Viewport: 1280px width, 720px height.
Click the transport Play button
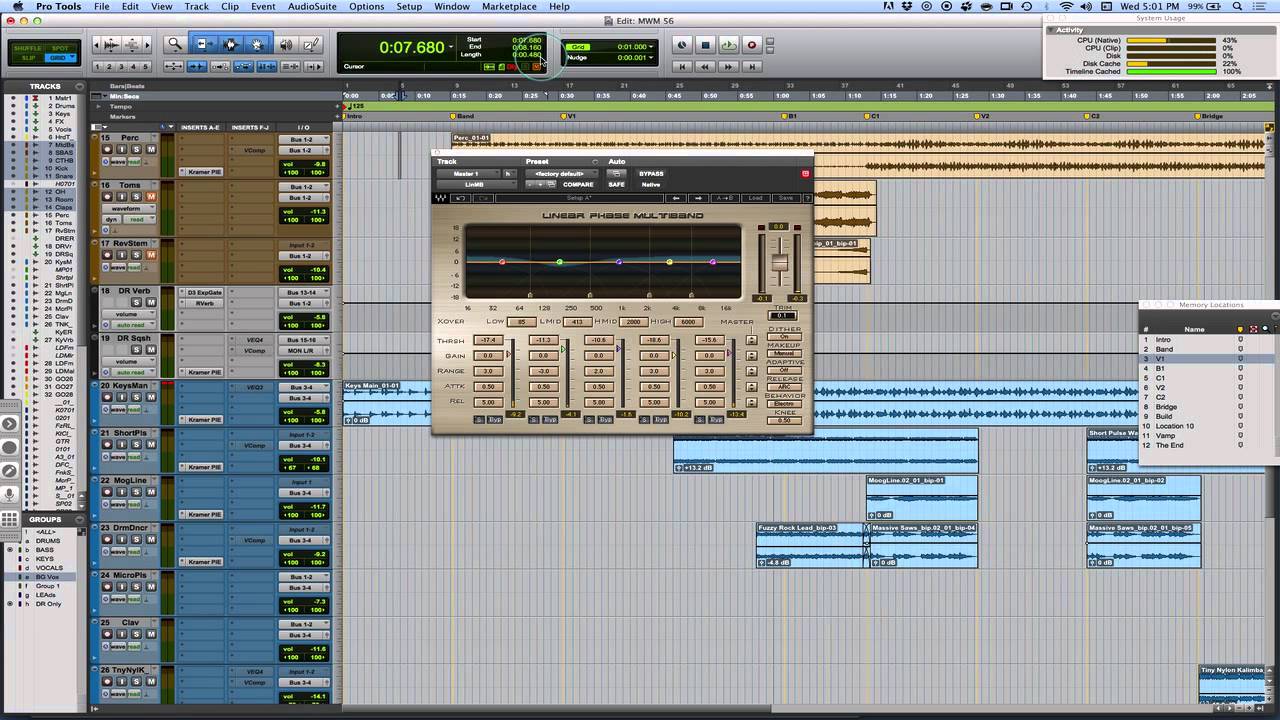[x=728, y=45]
